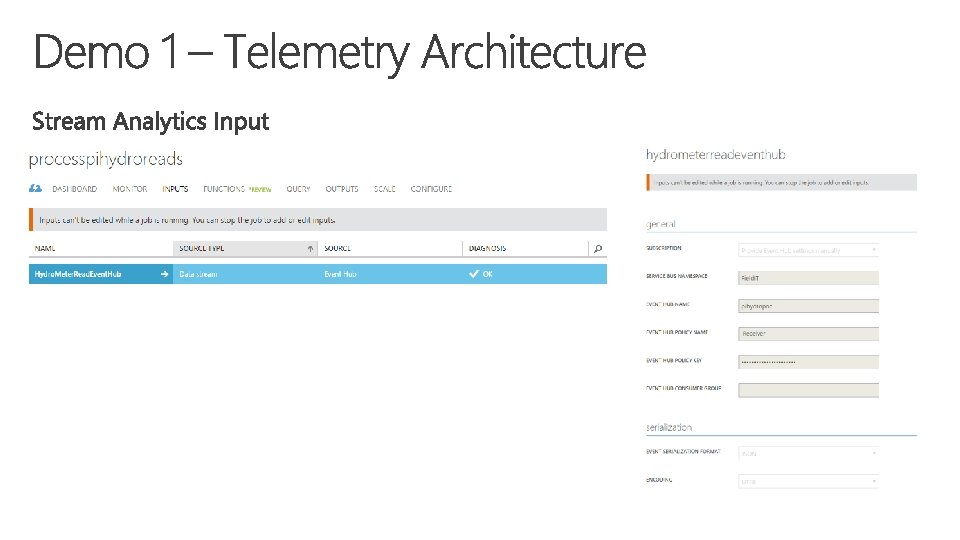The image size is (960, 540).
Task: Open the Outputs tab
Action: tap(342, 189)
